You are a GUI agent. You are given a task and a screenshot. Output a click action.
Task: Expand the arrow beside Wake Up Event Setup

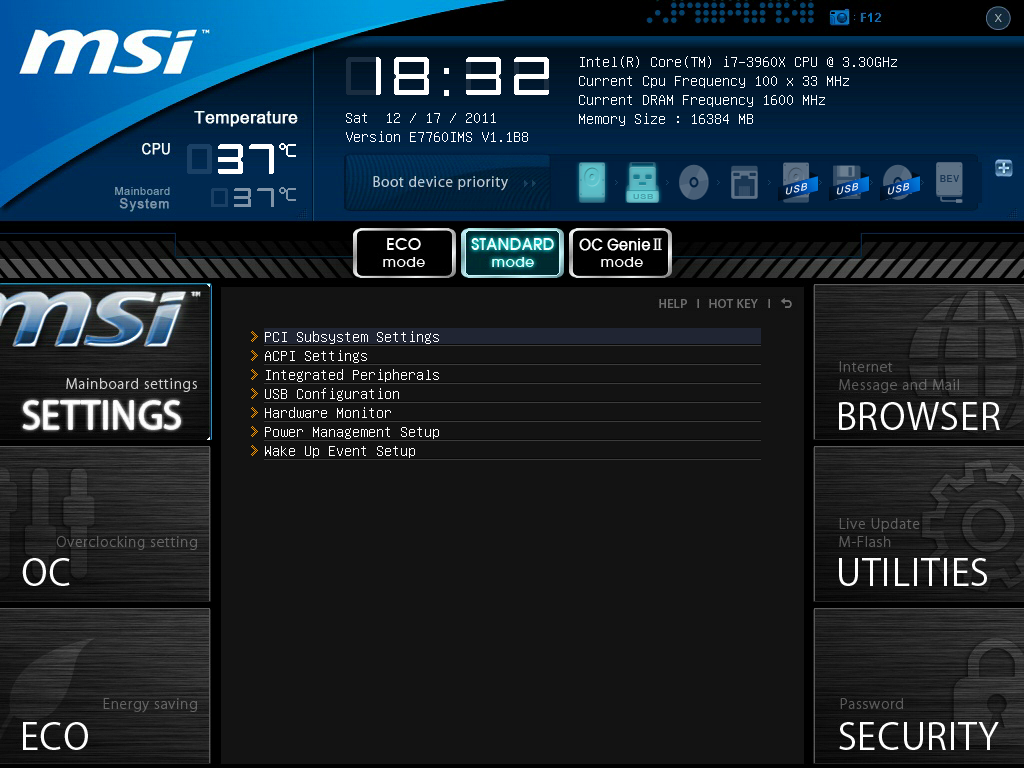pyautogui.click(x=255, y=450)
